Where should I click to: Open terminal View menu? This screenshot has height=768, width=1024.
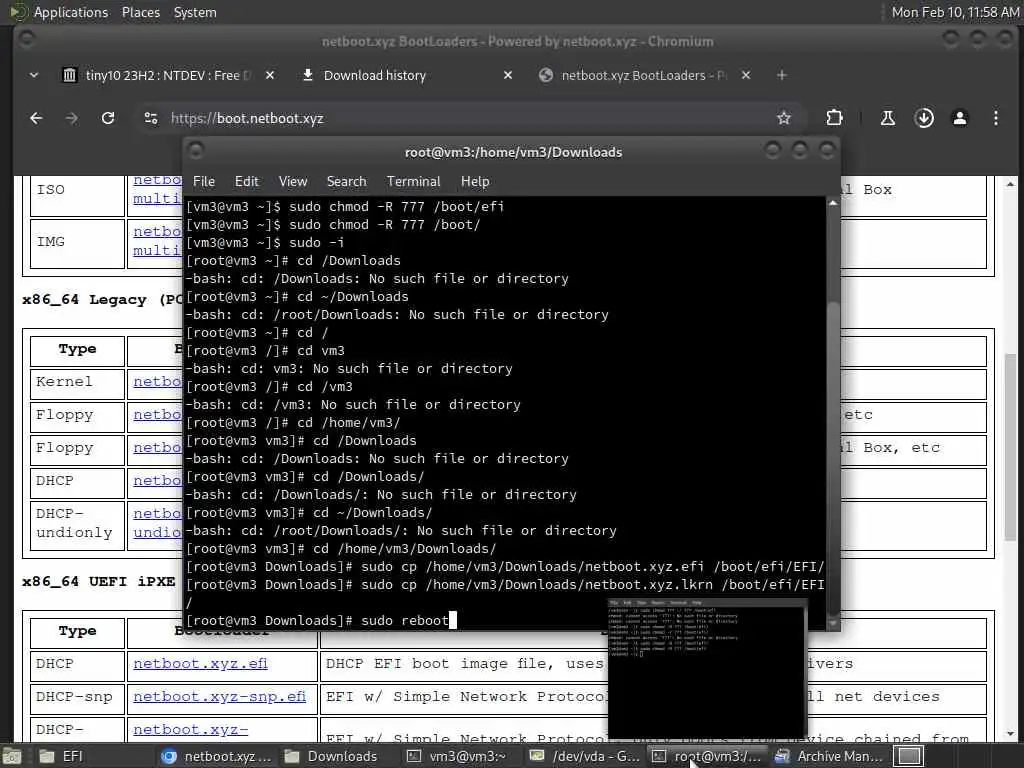coord(293,181)
